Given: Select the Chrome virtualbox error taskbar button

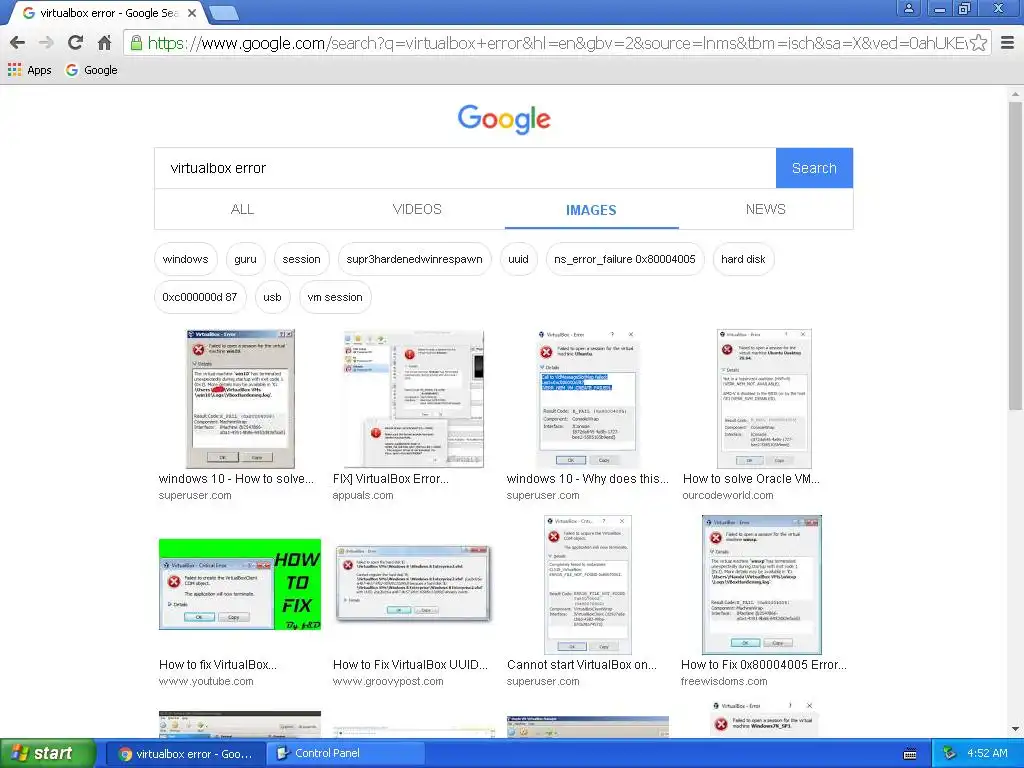Looking at the screenshot, I should pyautogui.click(x=185, y=754).
